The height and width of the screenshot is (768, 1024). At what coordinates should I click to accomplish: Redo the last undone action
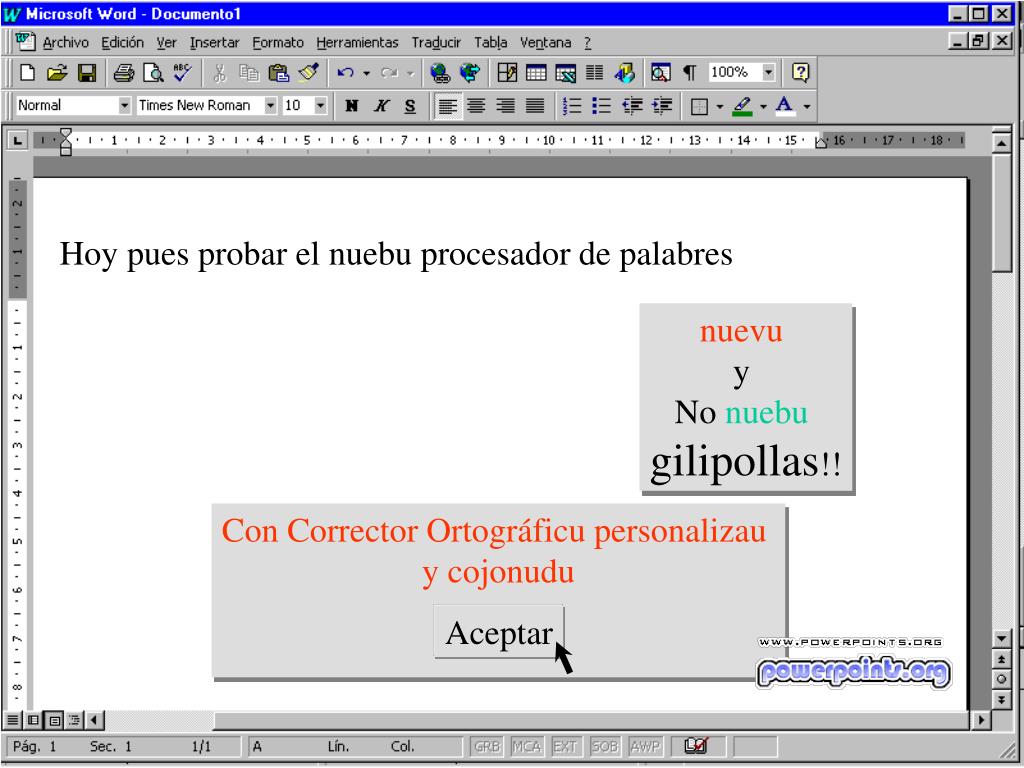click(389, 72)
